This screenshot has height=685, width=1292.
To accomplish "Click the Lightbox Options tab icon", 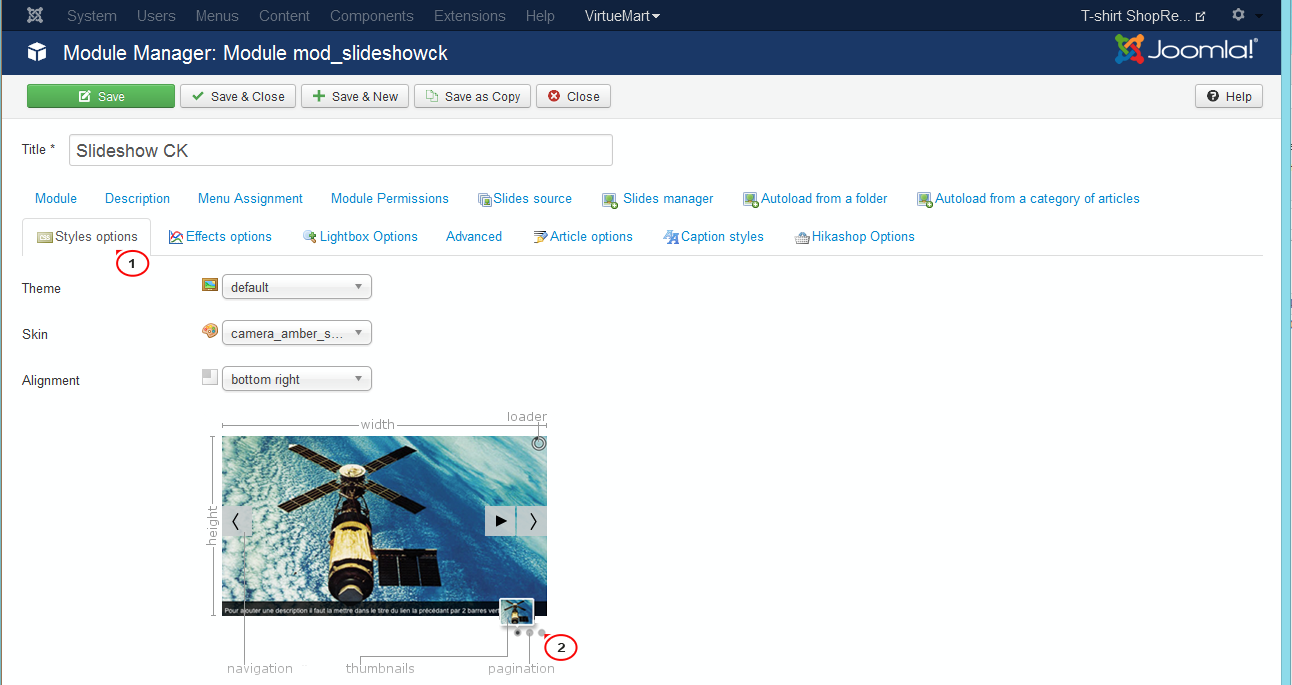I will 310,237.
